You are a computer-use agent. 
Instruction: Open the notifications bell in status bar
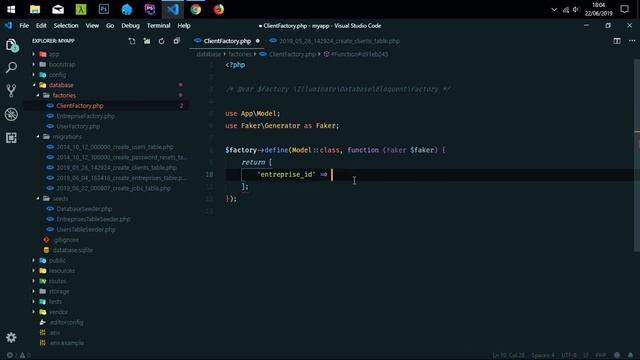coord(631,355)
